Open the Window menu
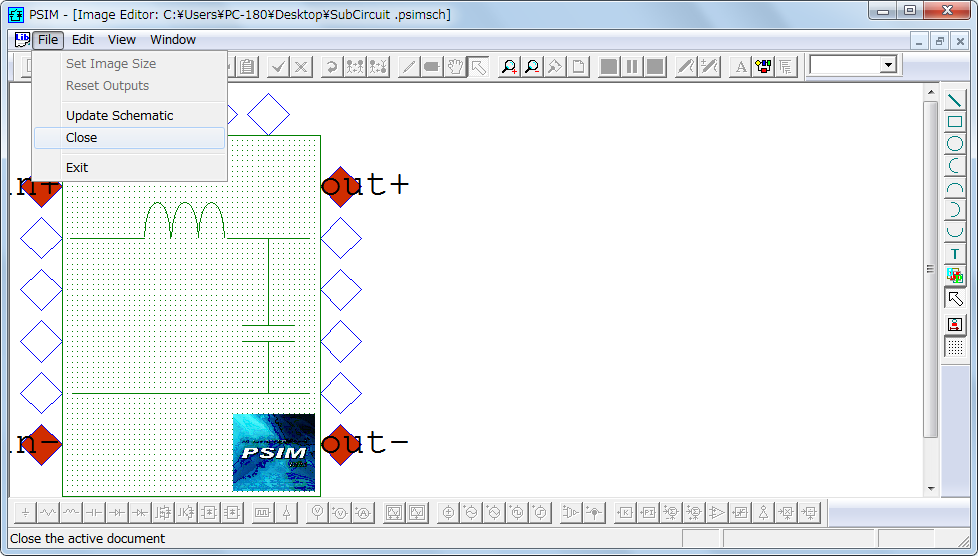This screenshot has width=978, height=556. (x=173, y=39)
